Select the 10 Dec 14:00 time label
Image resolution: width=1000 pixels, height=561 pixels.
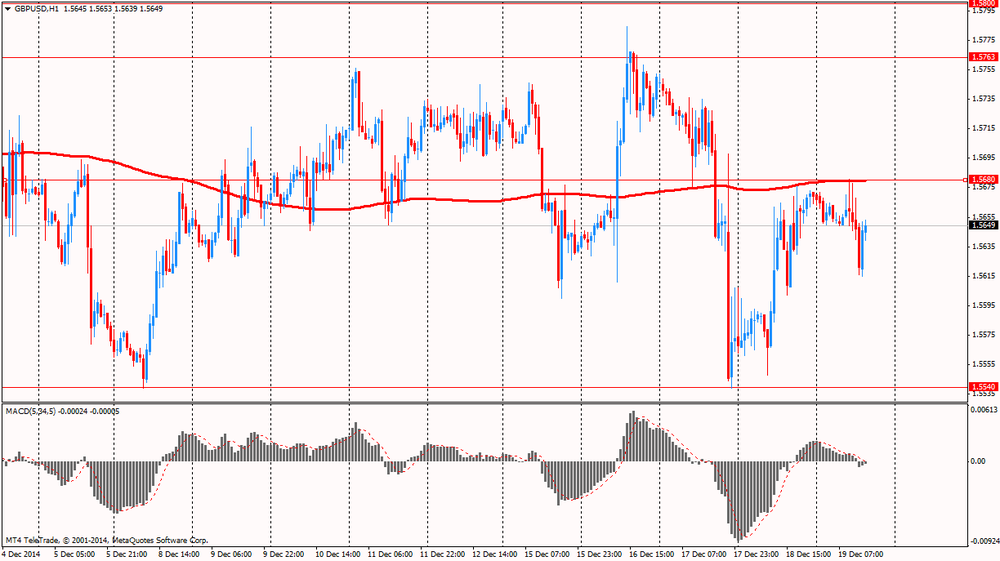(338, 553)
